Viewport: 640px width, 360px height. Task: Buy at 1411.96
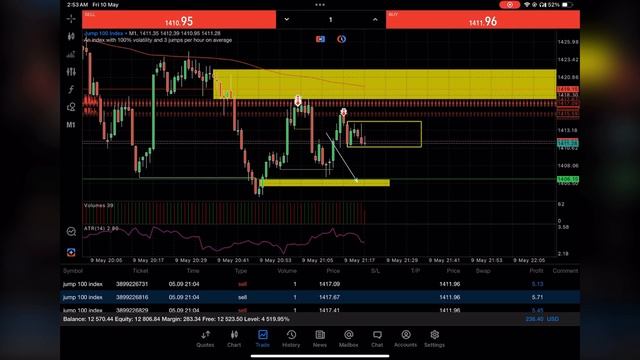coord(483,19)
